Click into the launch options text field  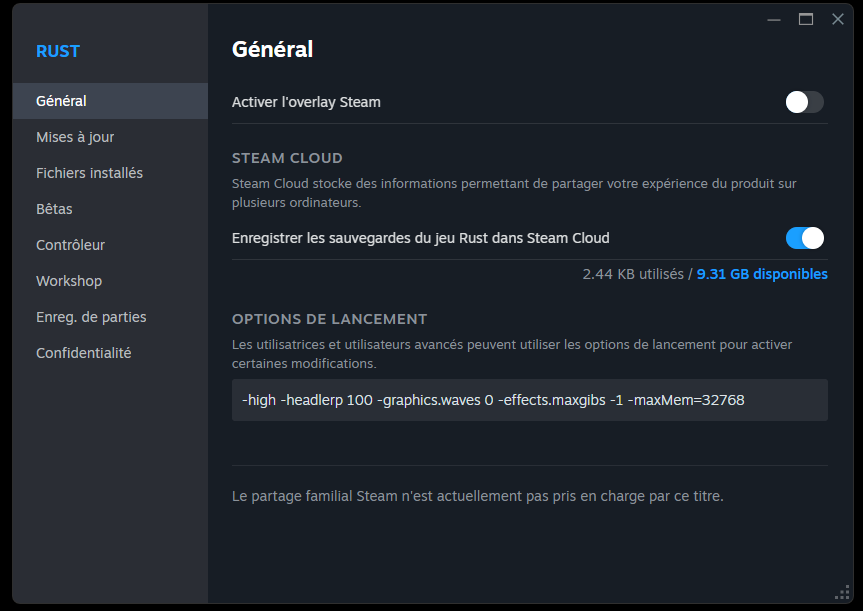pyautogui.click(x=529, y=400)
